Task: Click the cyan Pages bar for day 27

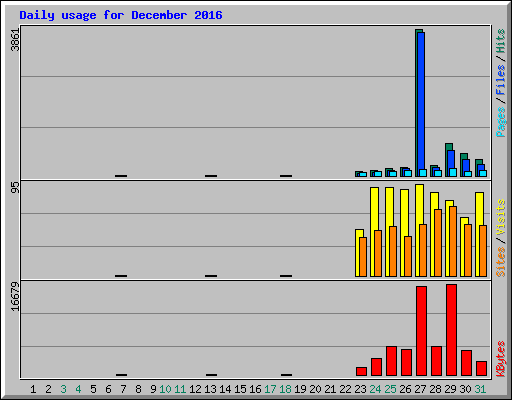Action: (x=423, y=173)
